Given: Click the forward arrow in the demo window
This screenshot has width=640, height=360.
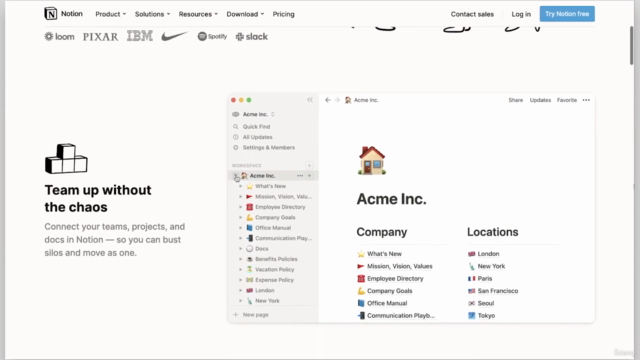Looking at the screenshot, I should pyautogui.click(x=337, y=100).
